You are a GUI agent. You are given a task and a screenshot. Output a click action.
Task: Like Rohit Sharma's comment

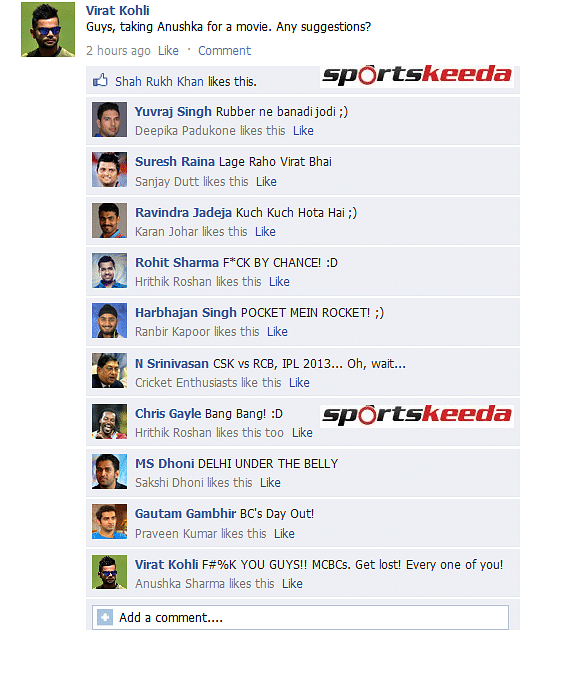(x=279, y=282)
